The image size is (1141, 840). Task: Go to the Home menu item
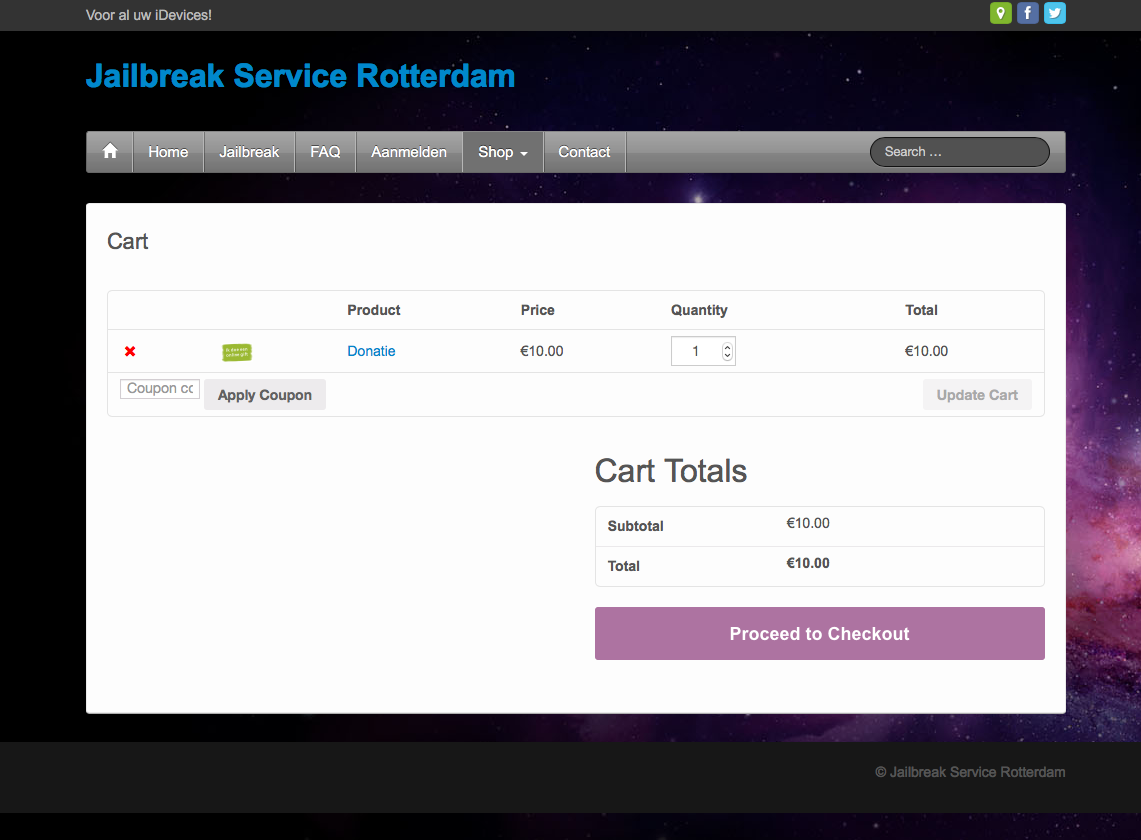[x=168, y=152]
